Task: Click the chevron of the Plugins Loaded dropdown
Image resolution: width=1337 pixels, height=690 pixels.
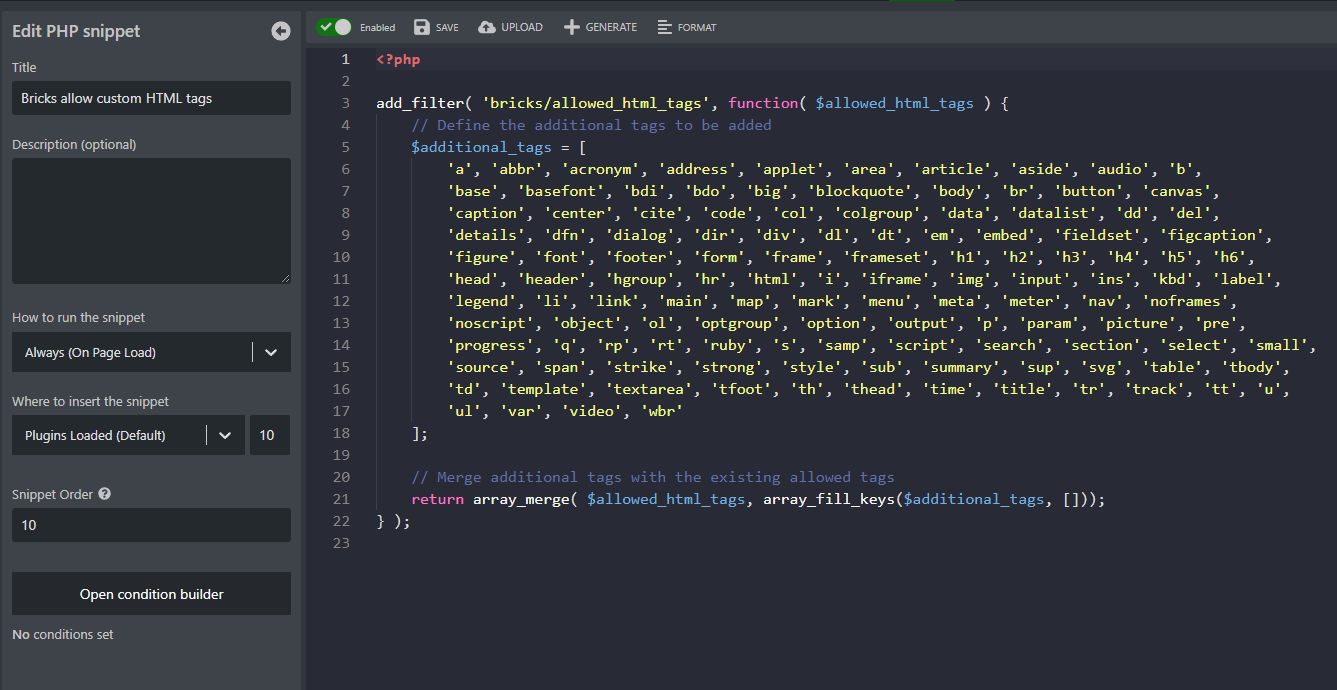Action: [x=225, y=435]
